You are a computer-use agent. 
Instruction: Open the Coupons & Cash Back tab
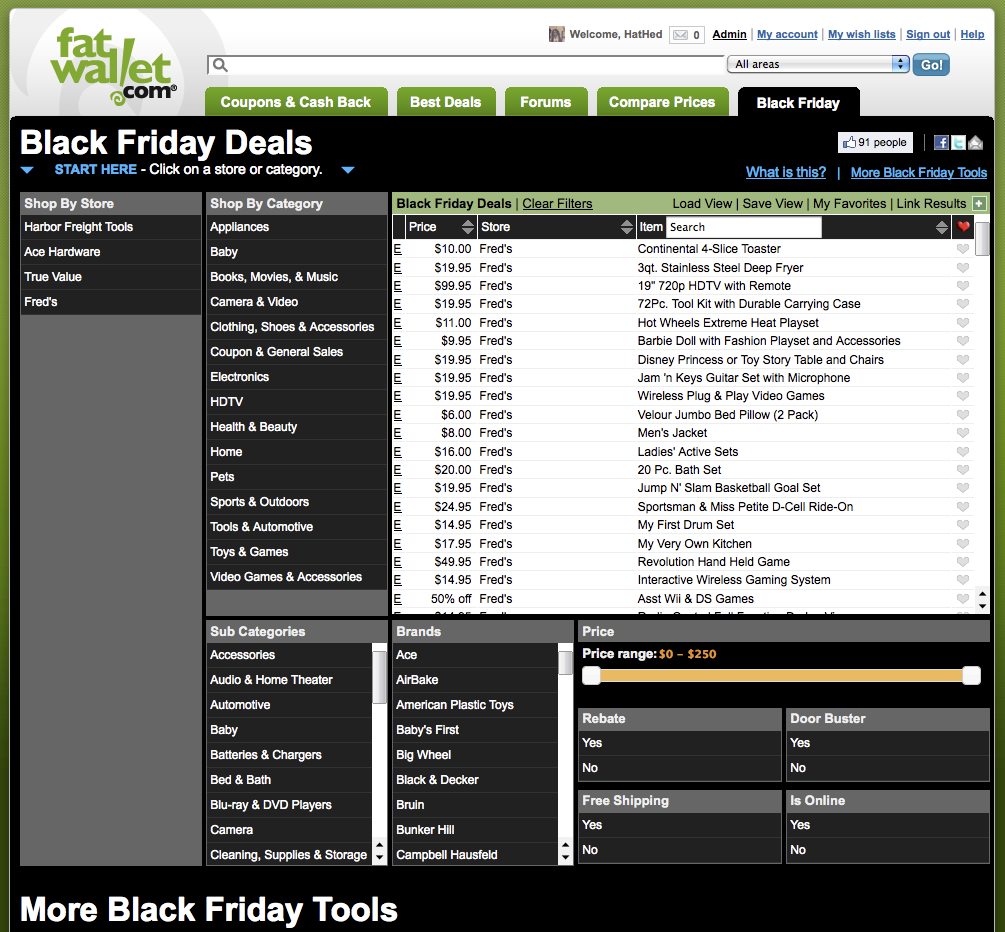pyautogui.click(x=296, y=102)
